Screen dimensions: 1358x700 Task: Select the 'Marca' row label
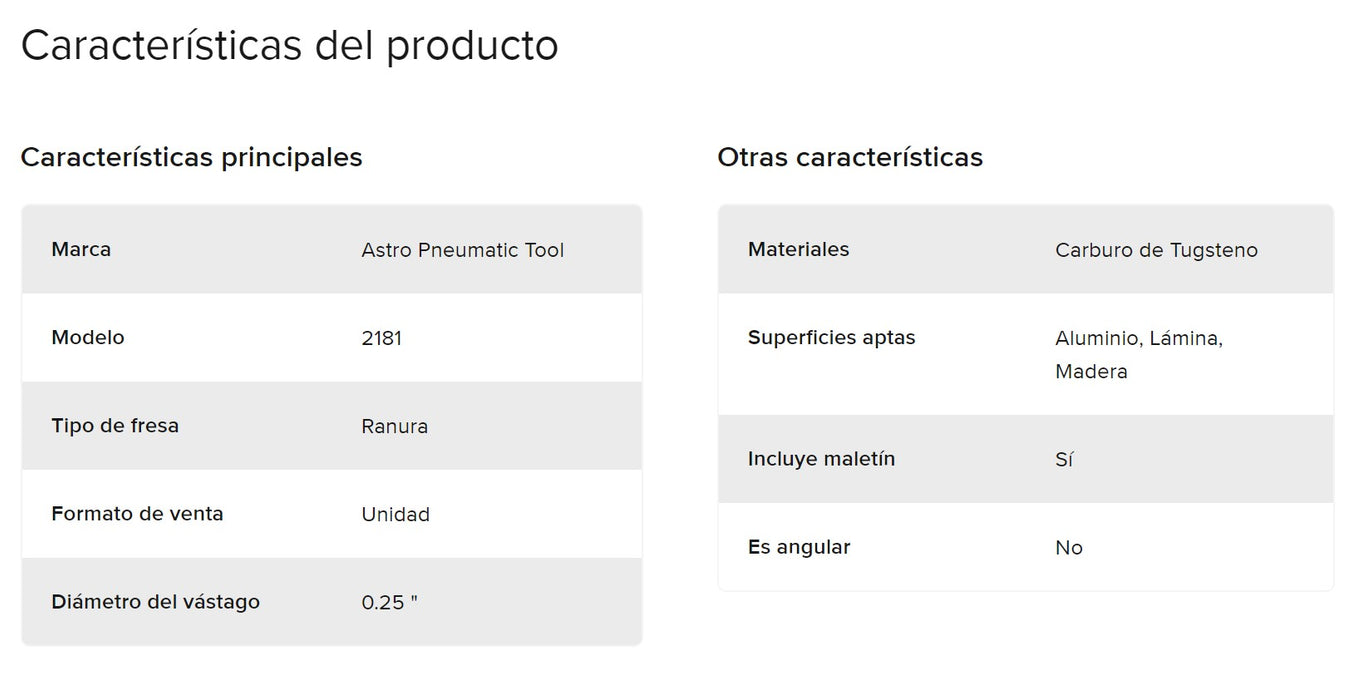coord(81,249)
